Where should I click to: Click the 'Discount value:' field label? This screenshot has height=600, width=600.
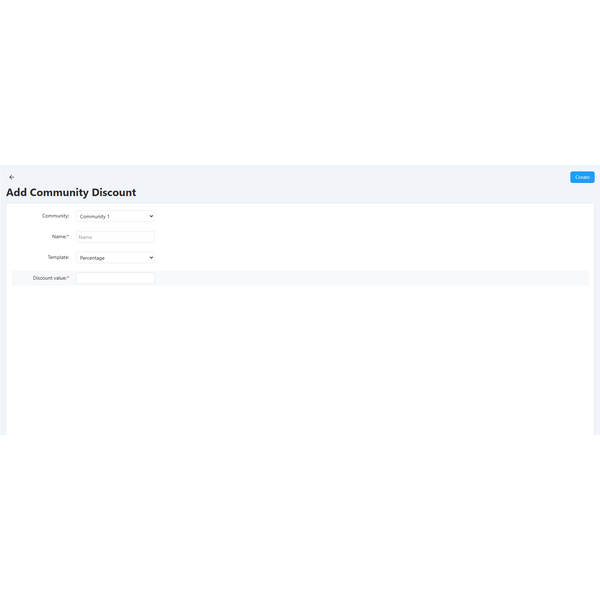(x=49, y=278)
